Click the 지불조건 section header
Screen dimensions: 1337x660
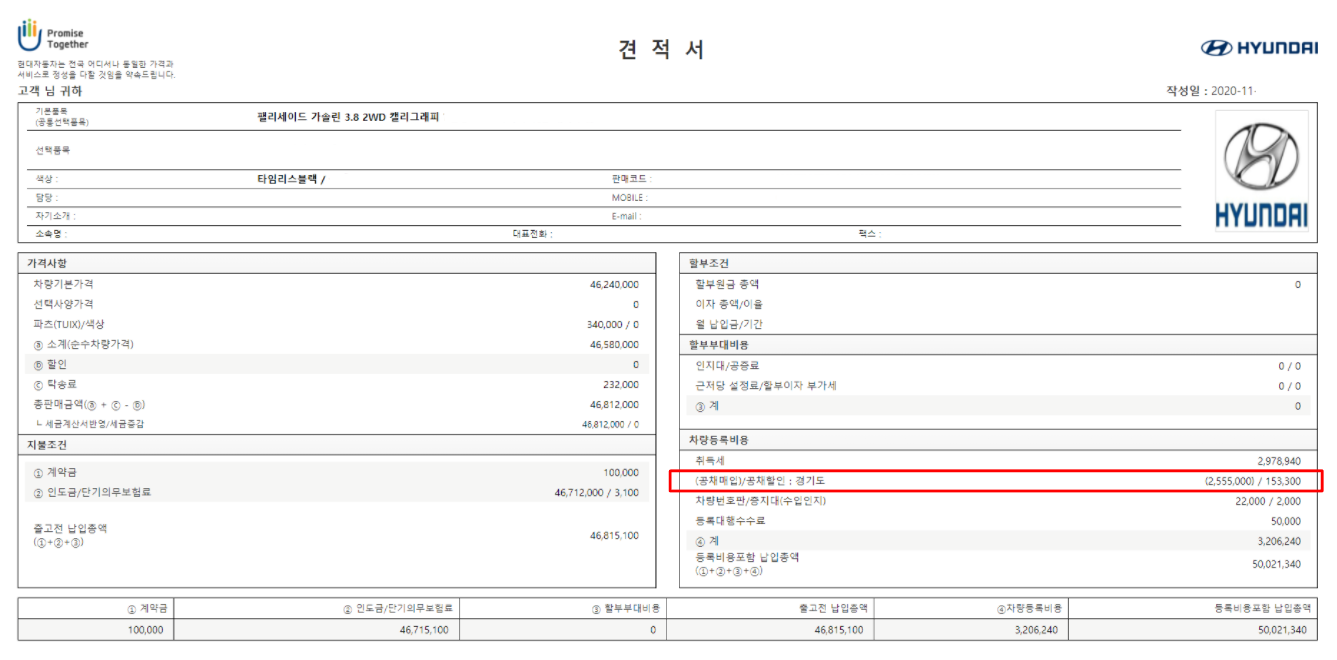click(47, 445)
